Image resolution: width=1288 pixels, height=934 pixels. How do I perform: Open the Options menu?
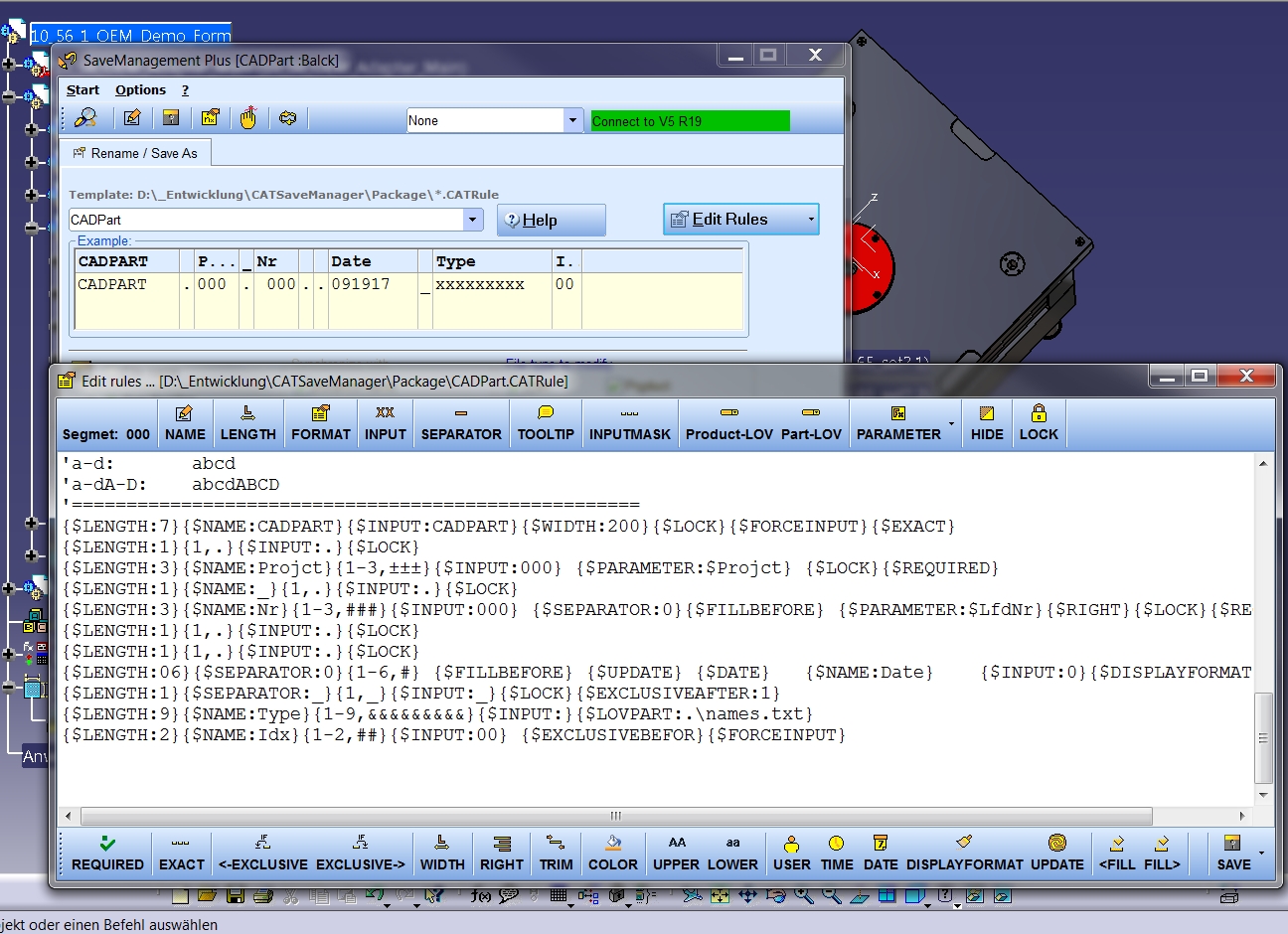pyautogui.click(x=140, y=89)
